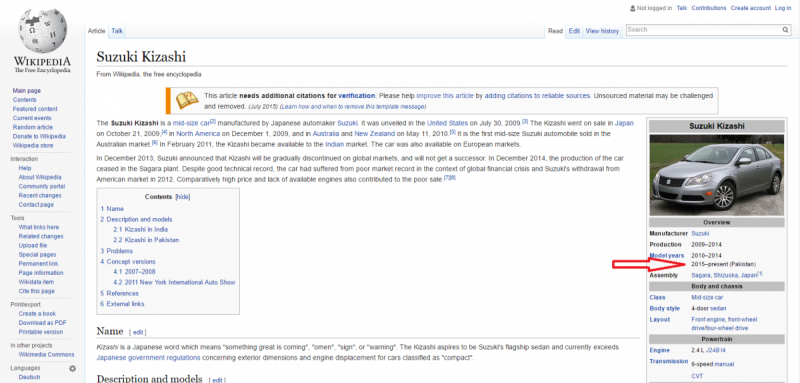The width and height of the screenshot is (800, 383).
Task: Click Cite this page
Action: [37, 292]
